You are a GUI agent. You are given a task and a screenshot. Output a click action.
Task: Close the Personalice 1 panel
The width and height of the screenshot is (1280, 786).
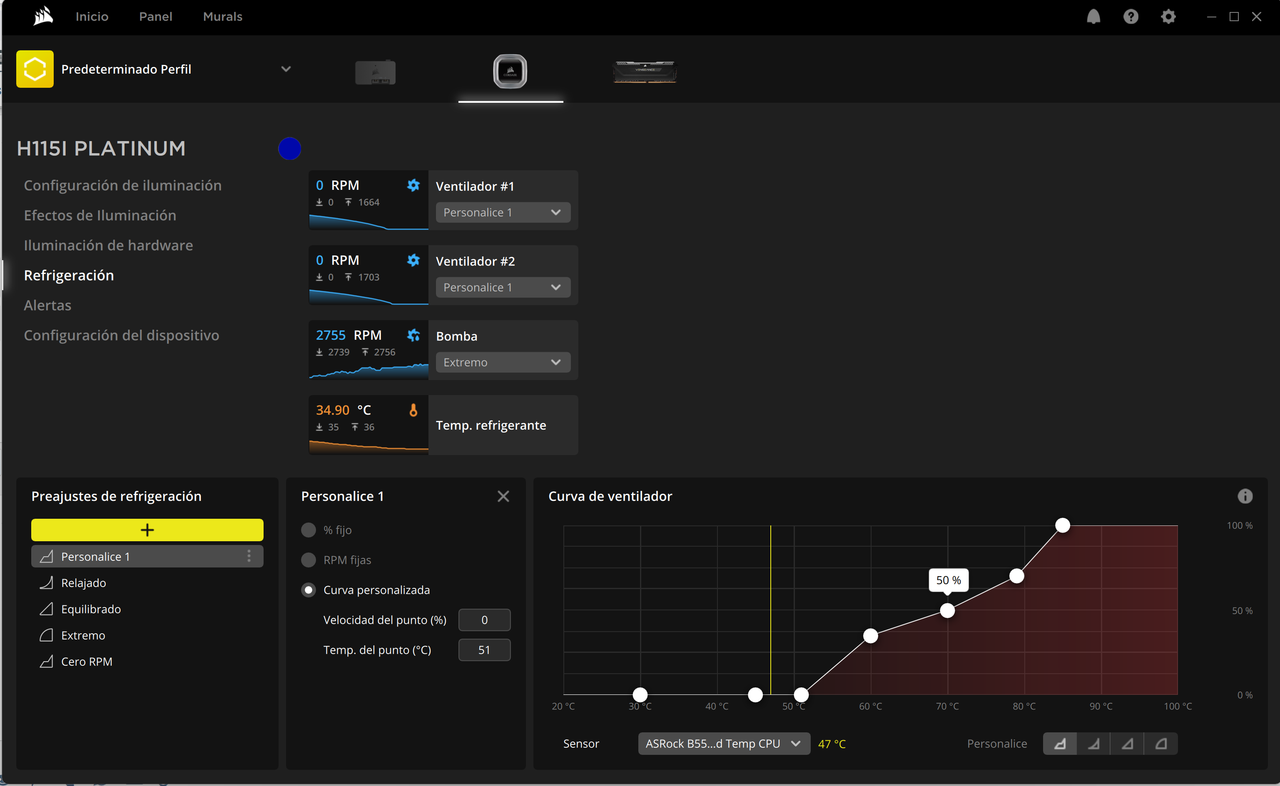pyautogui.click(x=503, y=496)
